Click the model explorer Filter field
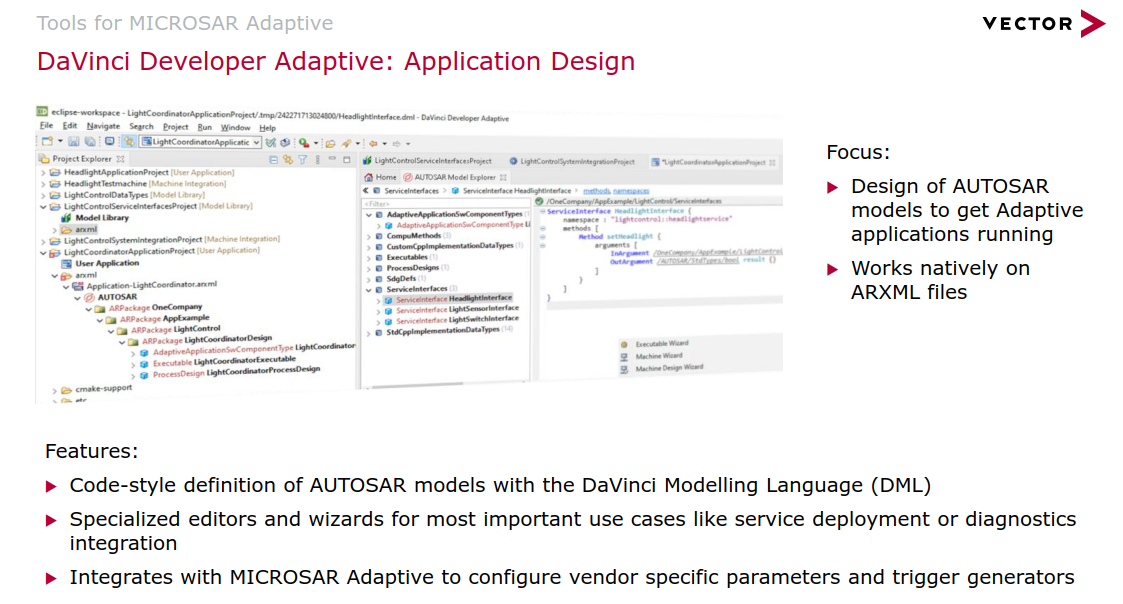Image resolution: width=1123 pixels, height=604 pixels. click(x=445, y=204)
